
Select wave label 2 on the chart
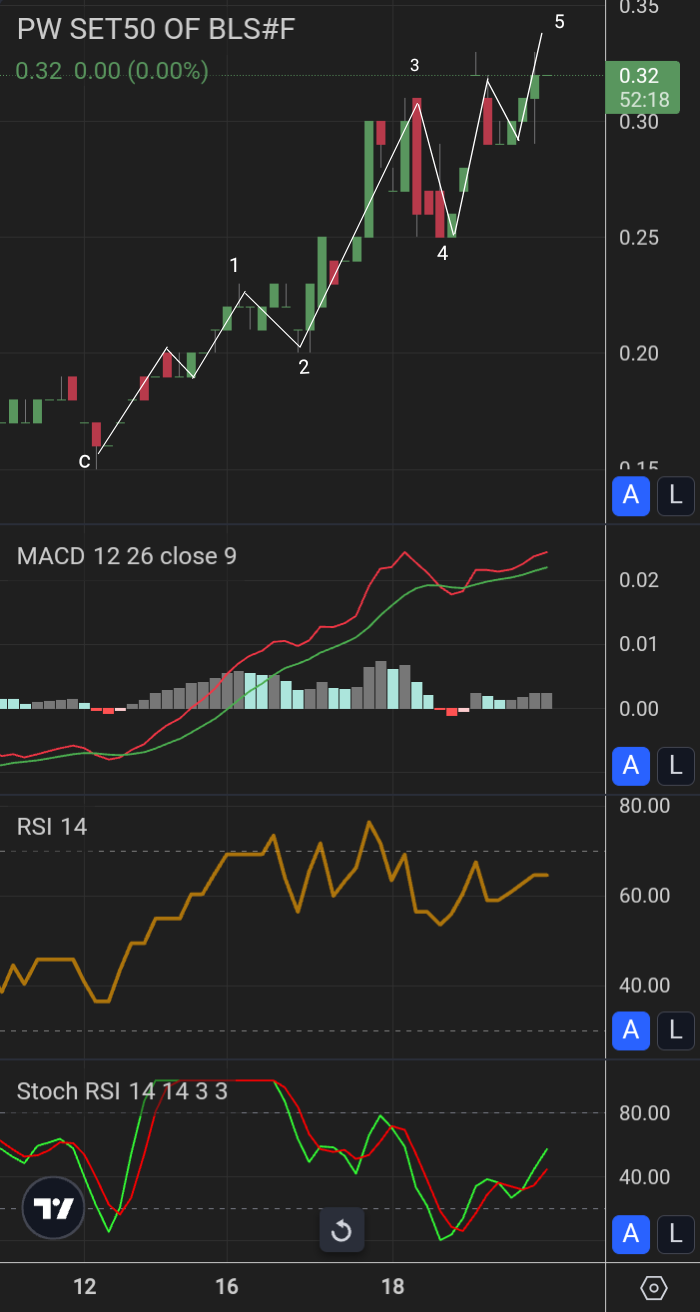[x=304, y=367]
